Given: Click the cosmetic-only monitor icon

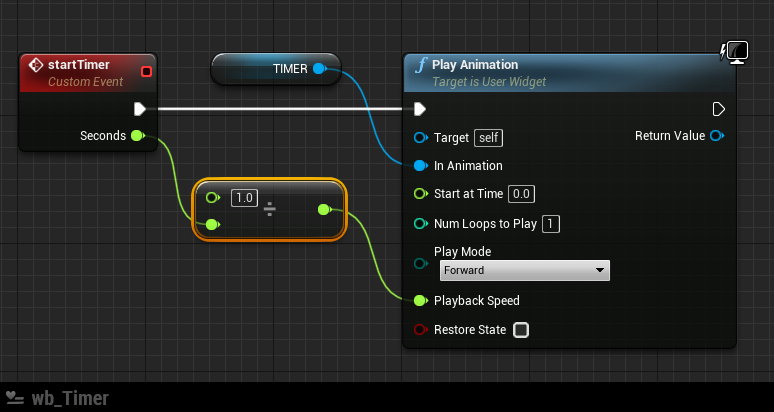Looking at the screenshot, I should (x=735, y=52).
